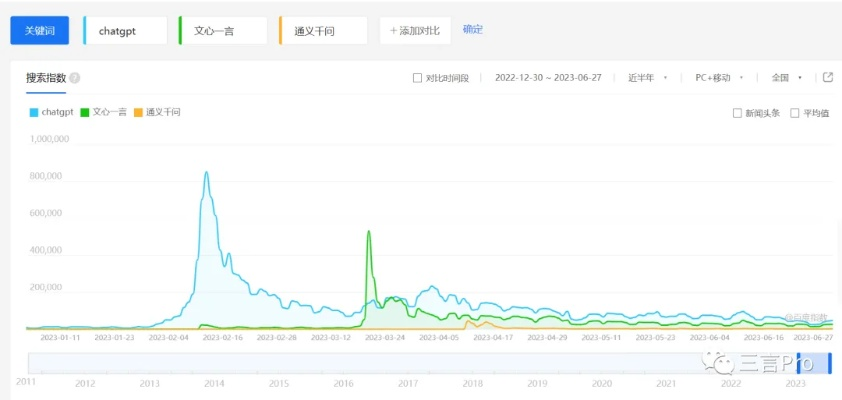
Task: Click the left handle of timeline range
Action: pos(798,363)
